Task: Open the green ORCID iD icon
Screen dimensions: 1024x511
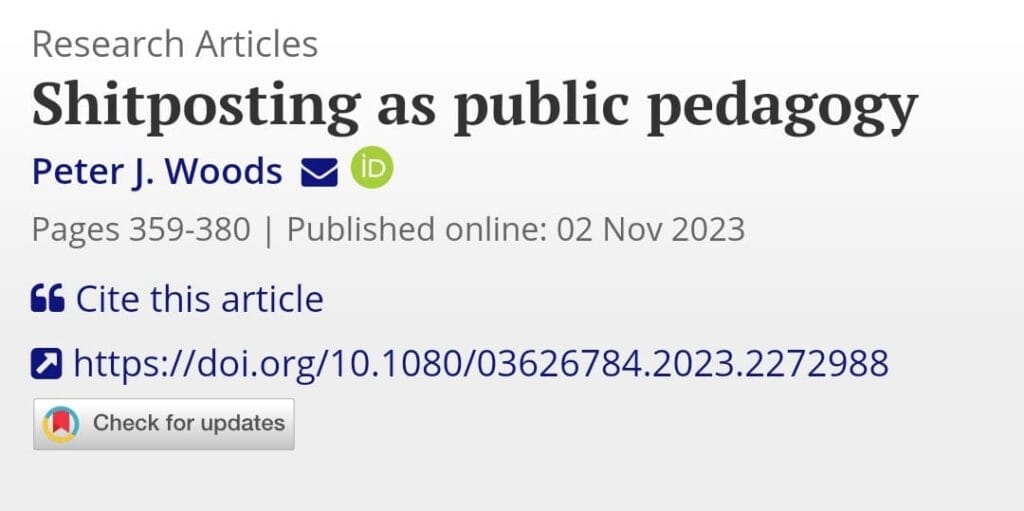Action: click(372, 169)
